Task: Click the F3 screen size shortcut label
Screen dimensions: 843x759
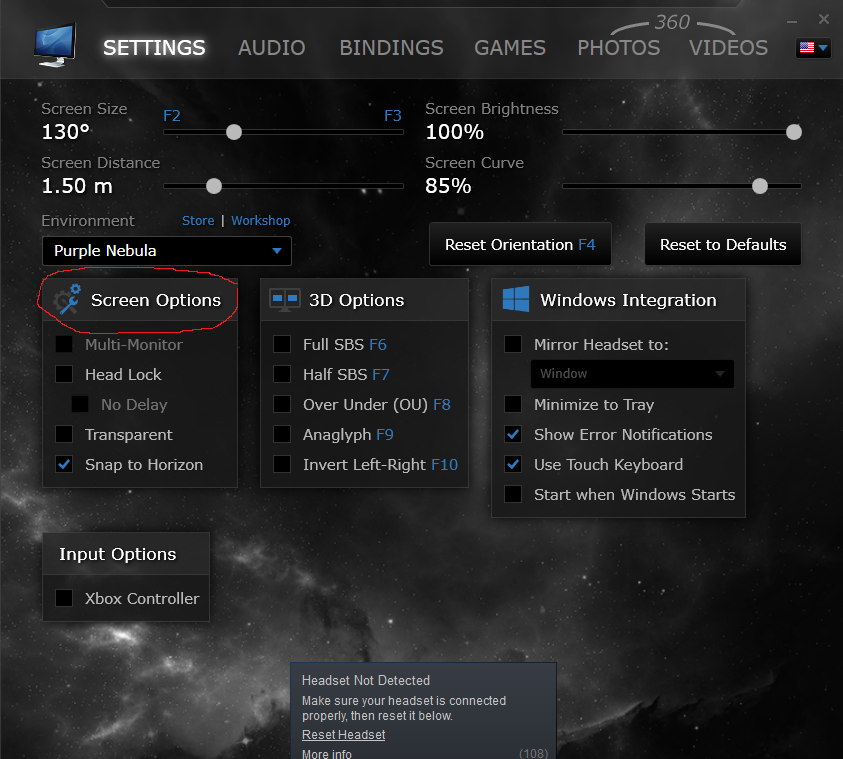Action: (x=393, y=116)
